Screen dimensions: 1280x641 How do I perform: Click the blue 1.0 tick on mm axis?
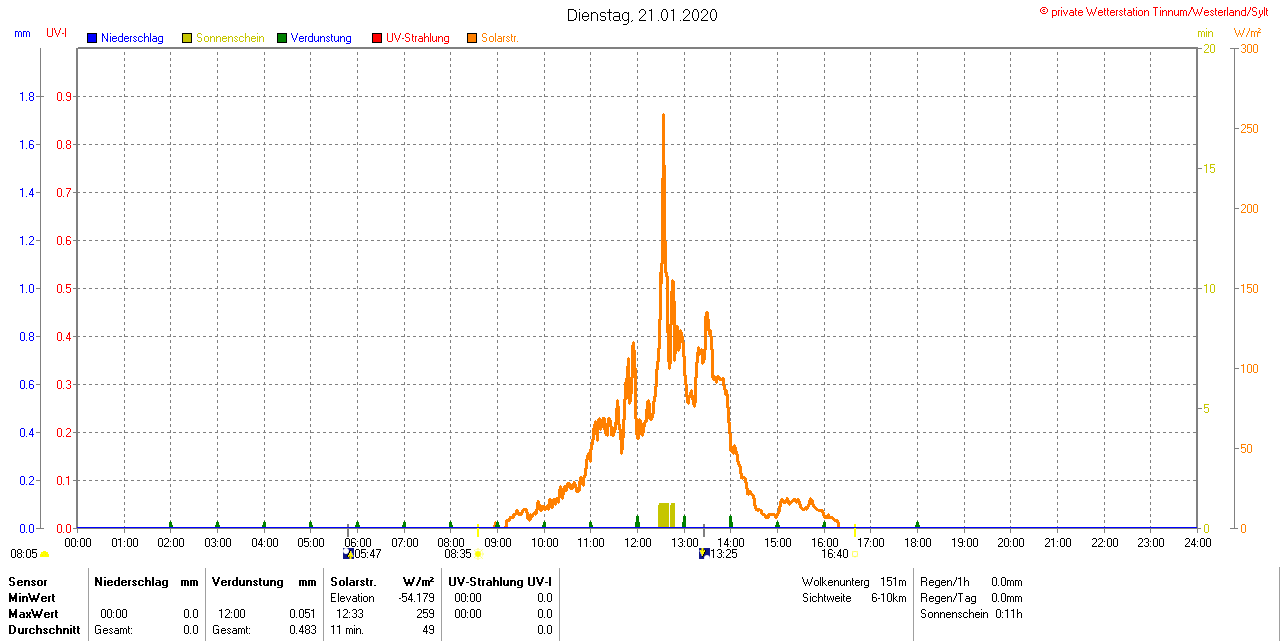(27, 289)
